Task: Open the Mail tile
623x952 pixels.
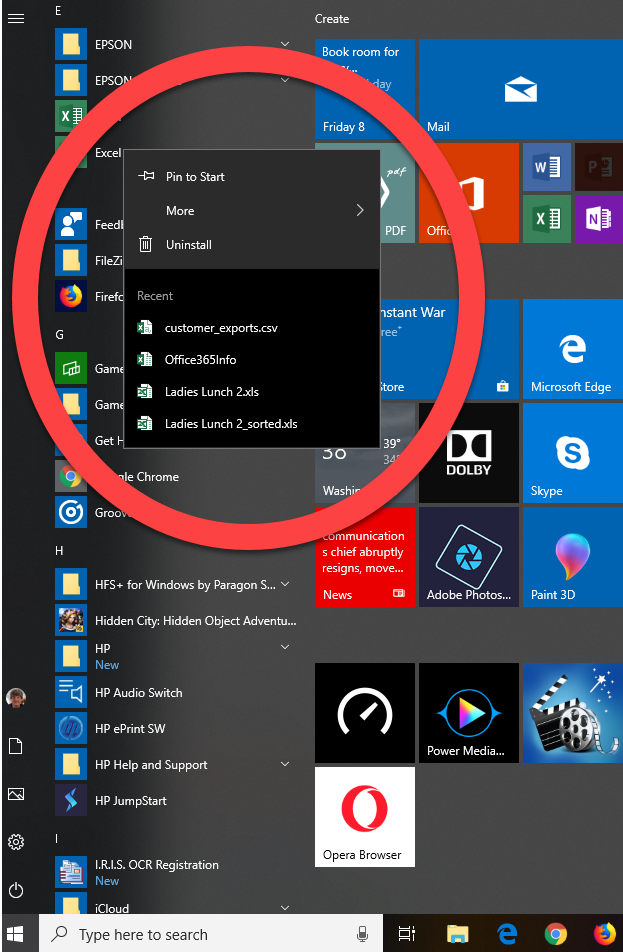Action: click(520, 89)
